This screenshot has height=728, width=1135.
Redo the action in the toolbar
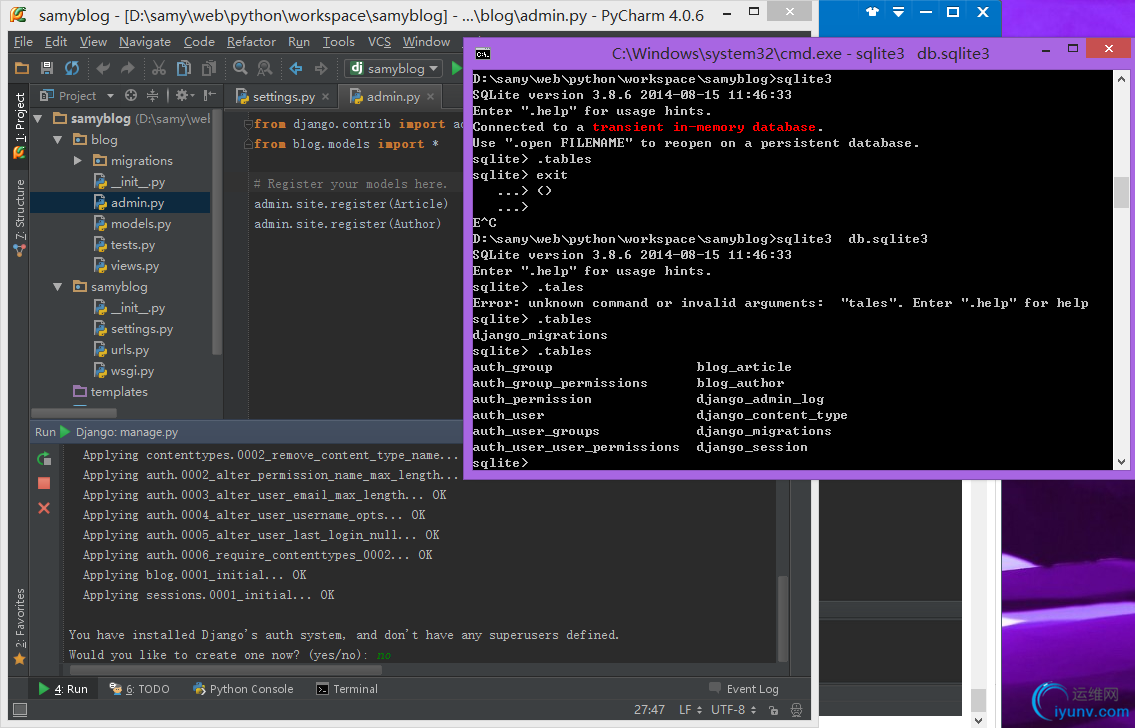(x=128, y=69)
